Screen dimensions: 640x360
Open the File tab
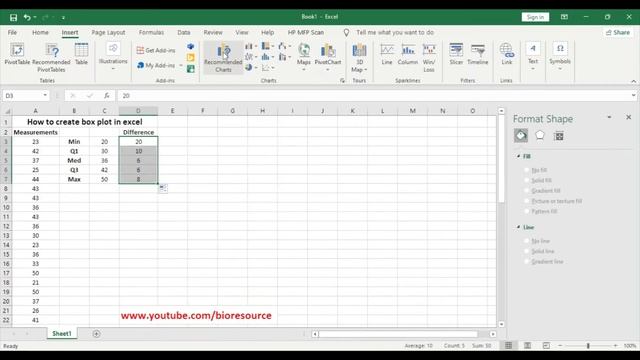tap(12, 32)
